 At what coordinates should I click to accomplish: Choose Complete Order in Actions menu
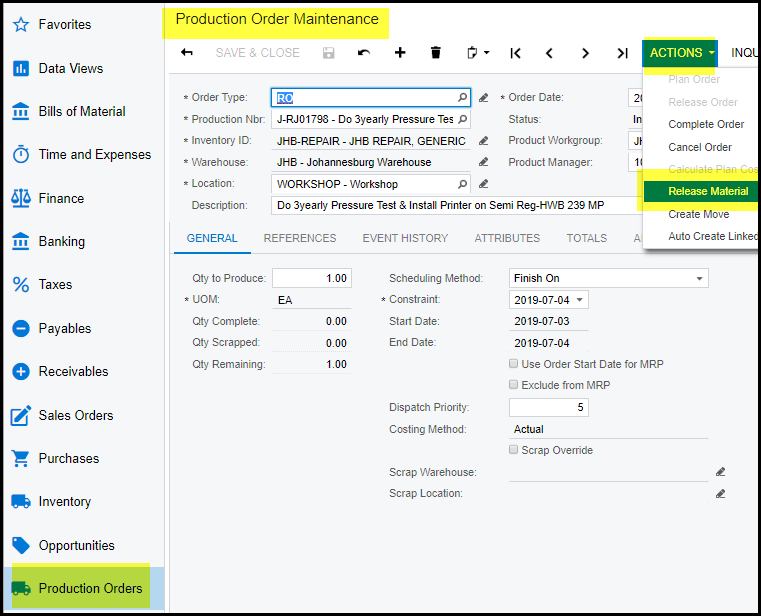tap(706, 124)
